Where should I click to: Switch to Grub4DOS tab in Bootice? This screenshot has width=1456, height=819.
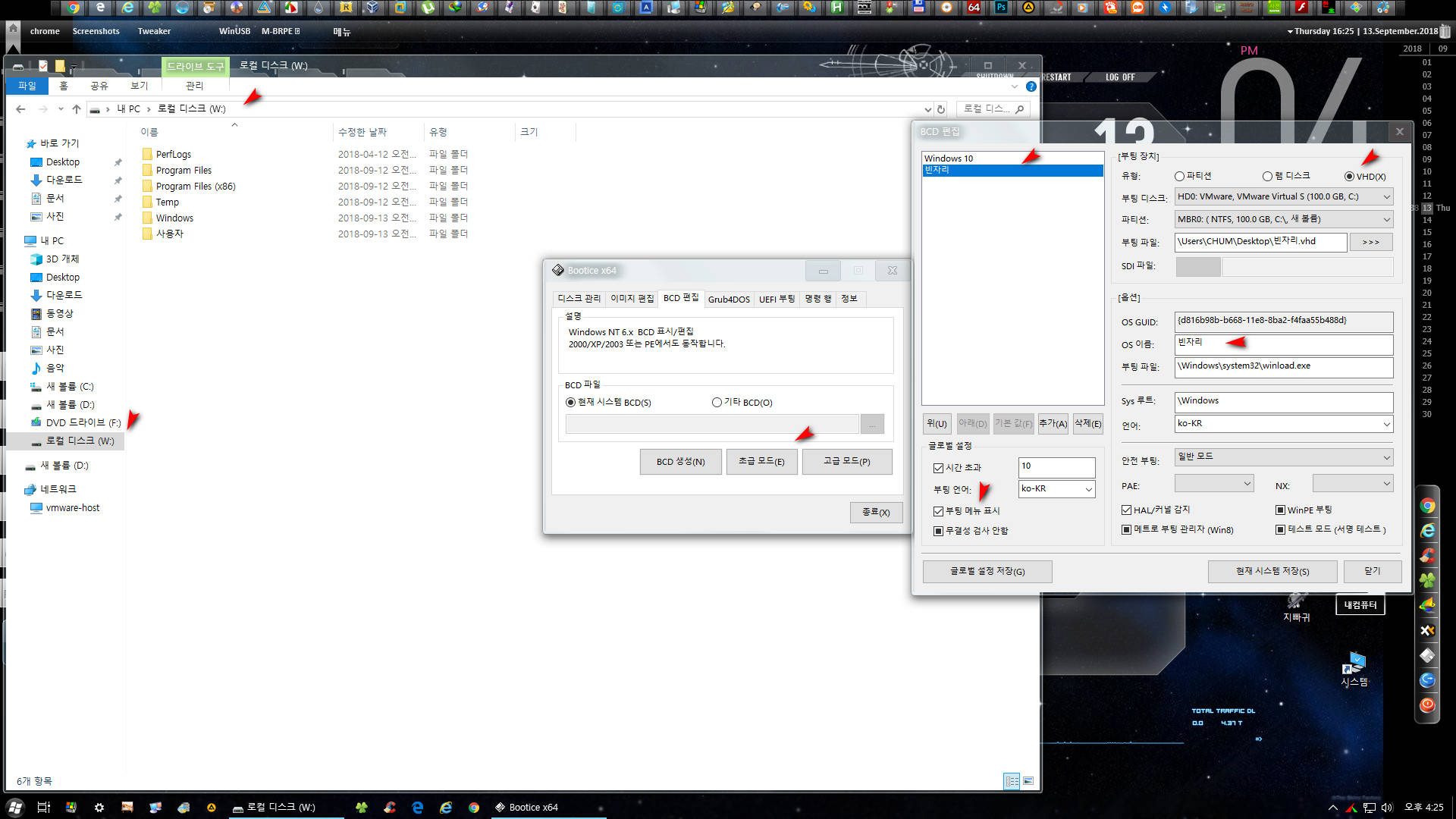729,299
